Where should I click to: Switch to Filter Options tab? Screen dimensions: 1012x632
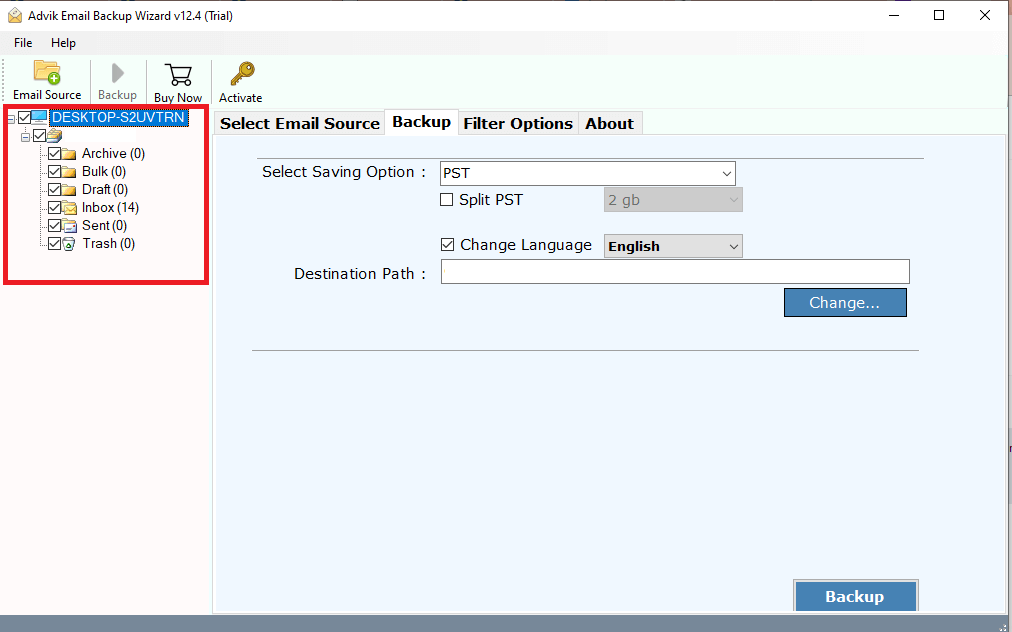pyautogui.click(x=518, y=123)
